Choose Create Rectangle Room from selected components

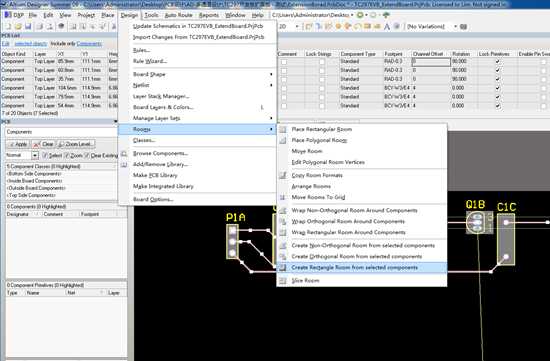[362, 268]
